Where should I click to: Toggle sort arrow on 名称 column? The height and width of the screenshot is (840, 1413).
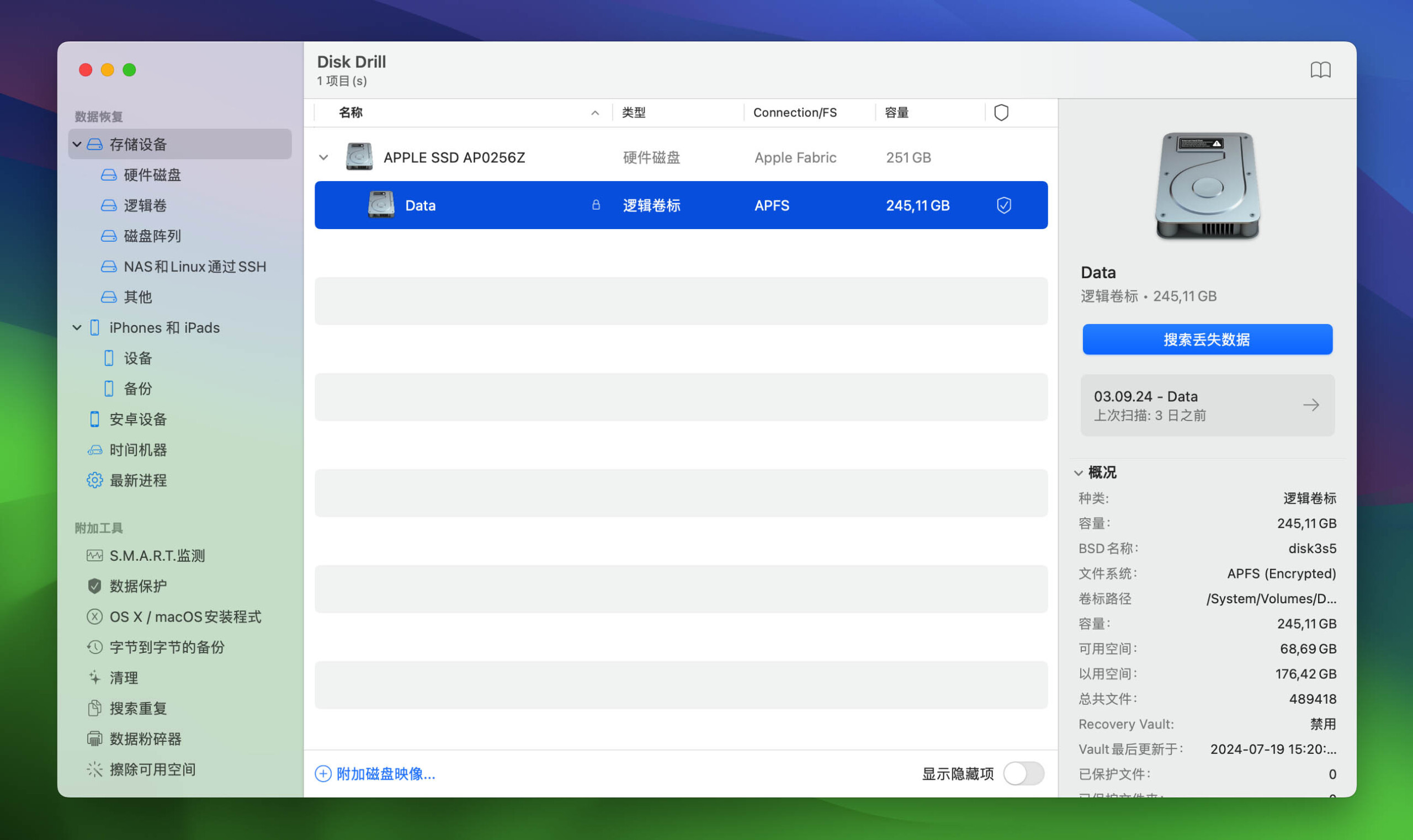point(595,113)
